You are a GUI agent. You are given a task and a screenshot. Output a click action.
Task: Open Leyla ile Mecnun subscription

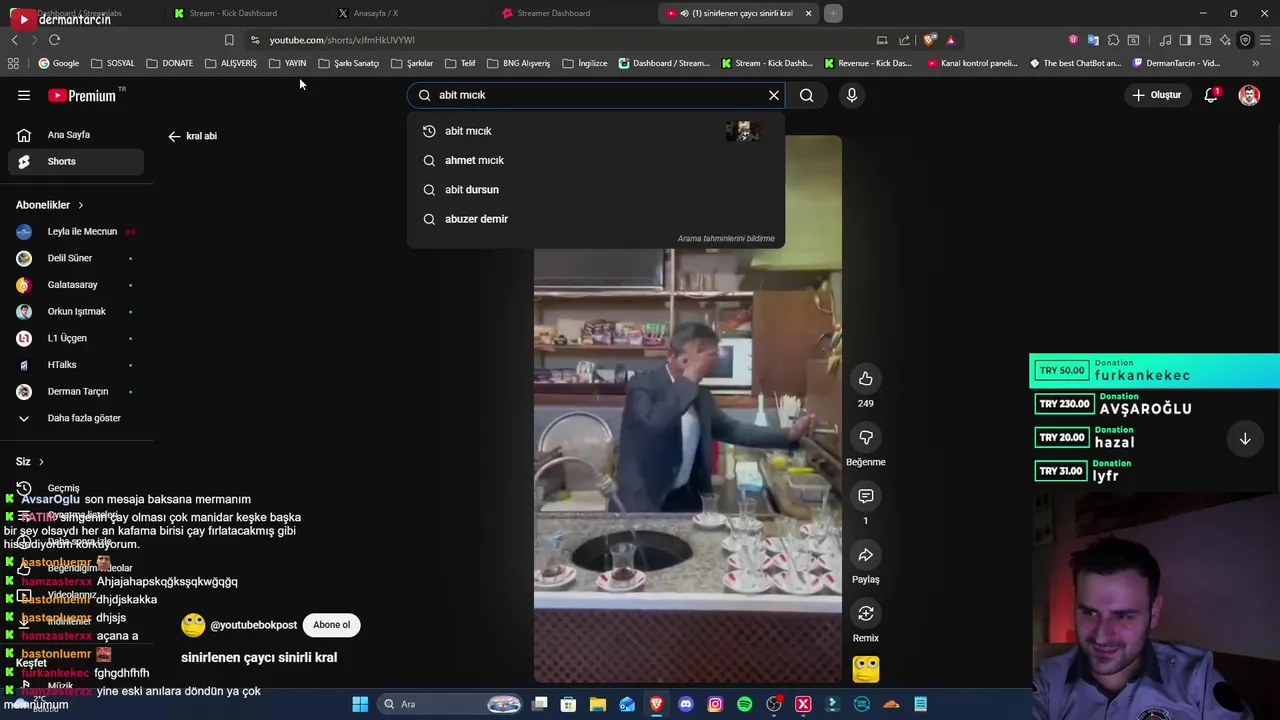pyautogui.click(x=76, y=231)
